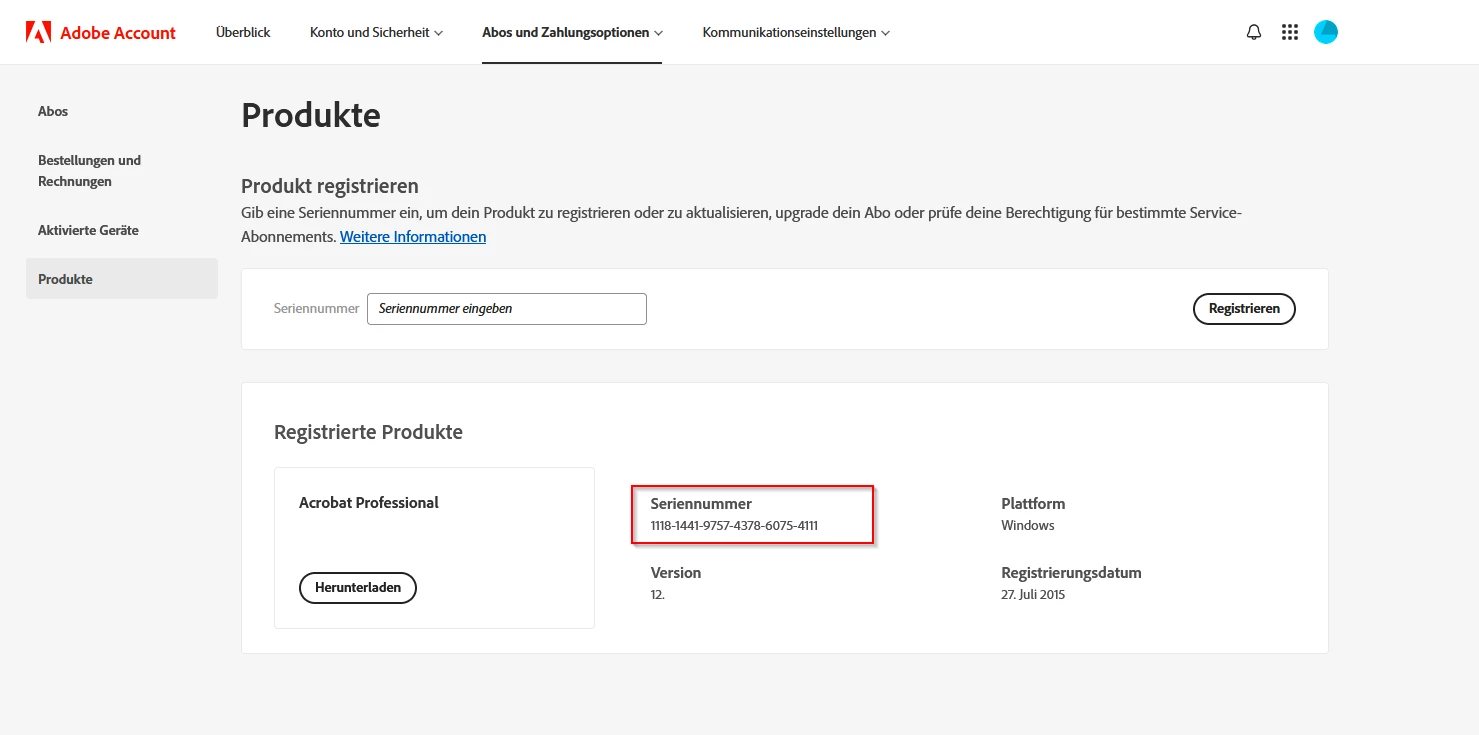Screen dimensions: 1479x735
Task: Click the version value 12.
Action: 658,594
